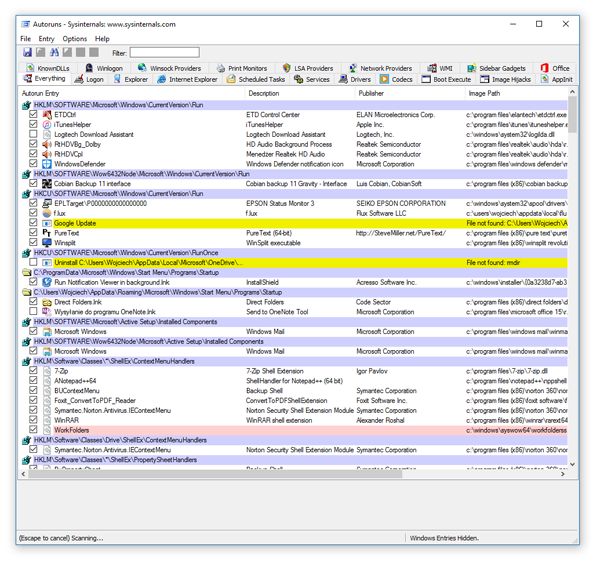The height and width of the screenshot is (563, 600).
Task: Click the Find binoculars toolbar icon
Action: click(54, 52)
